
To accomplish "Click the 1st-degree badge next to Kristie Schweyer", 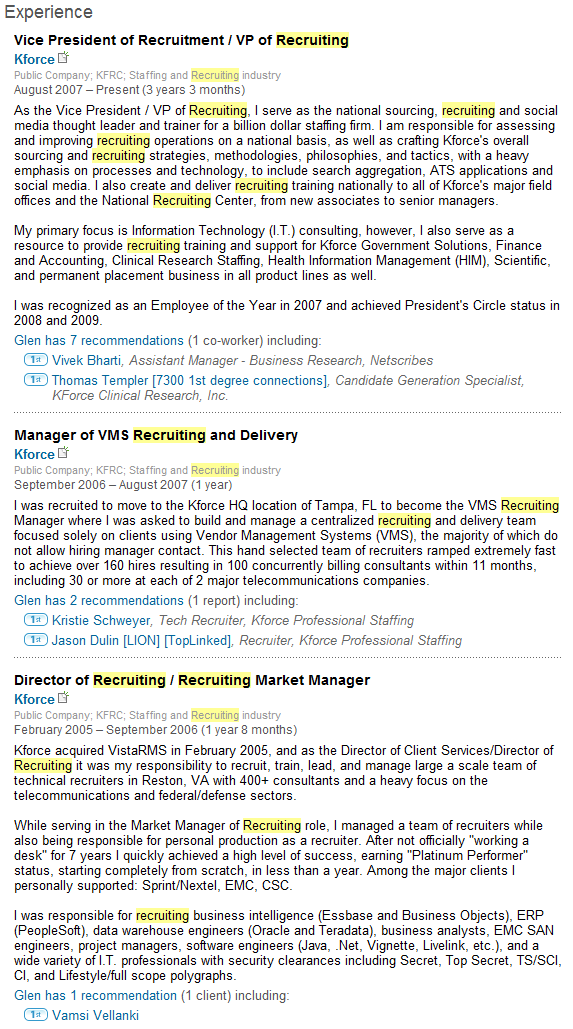I will click(x=35, y=620).
